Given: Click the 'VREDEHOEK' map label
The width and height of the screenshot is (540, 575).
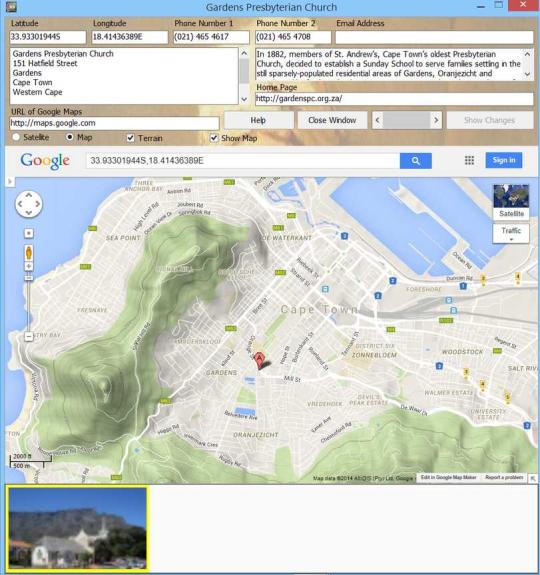Looking at the screenshot, I should (324, 404).
